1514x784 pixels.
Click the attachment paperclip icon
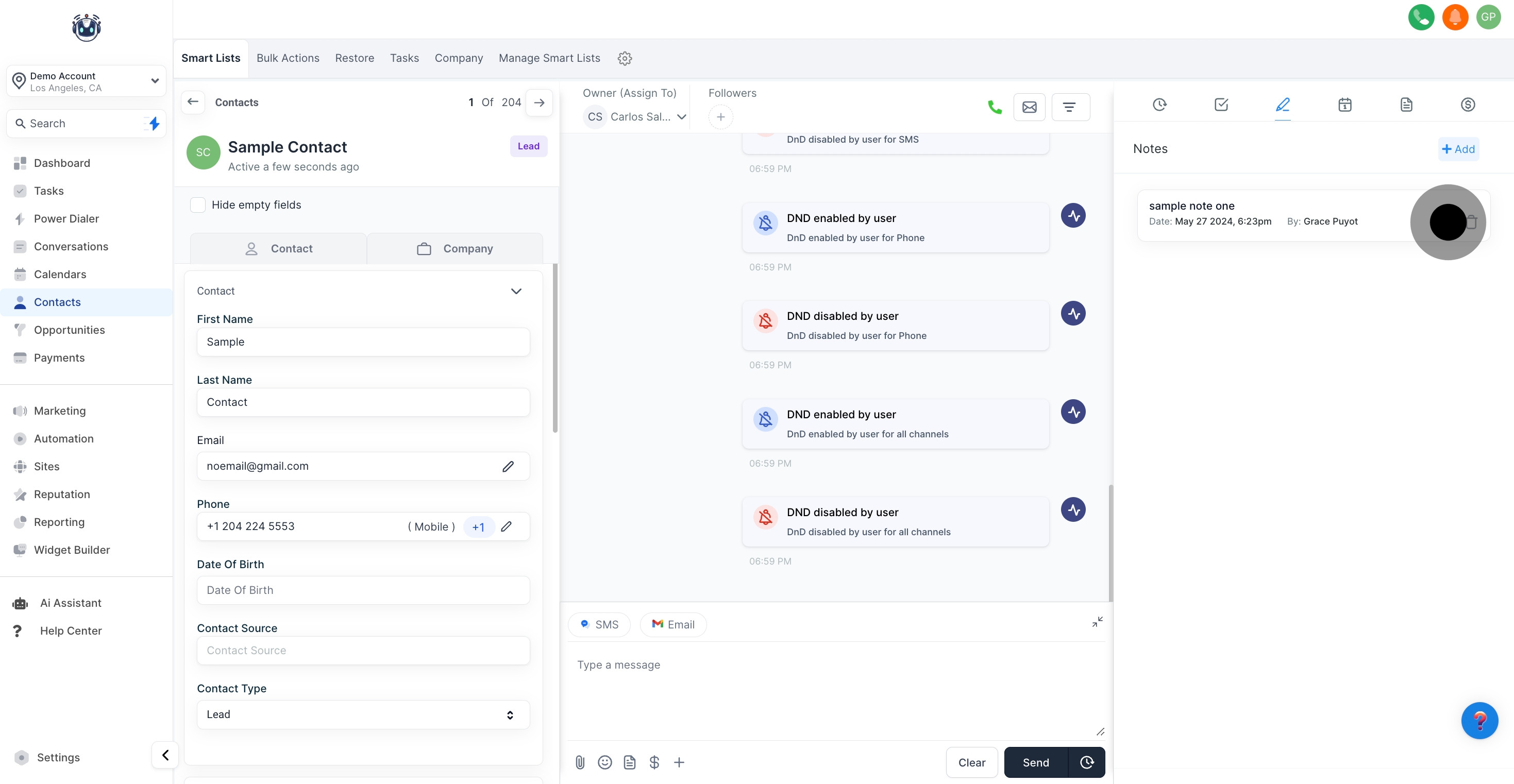coord(580,762)
